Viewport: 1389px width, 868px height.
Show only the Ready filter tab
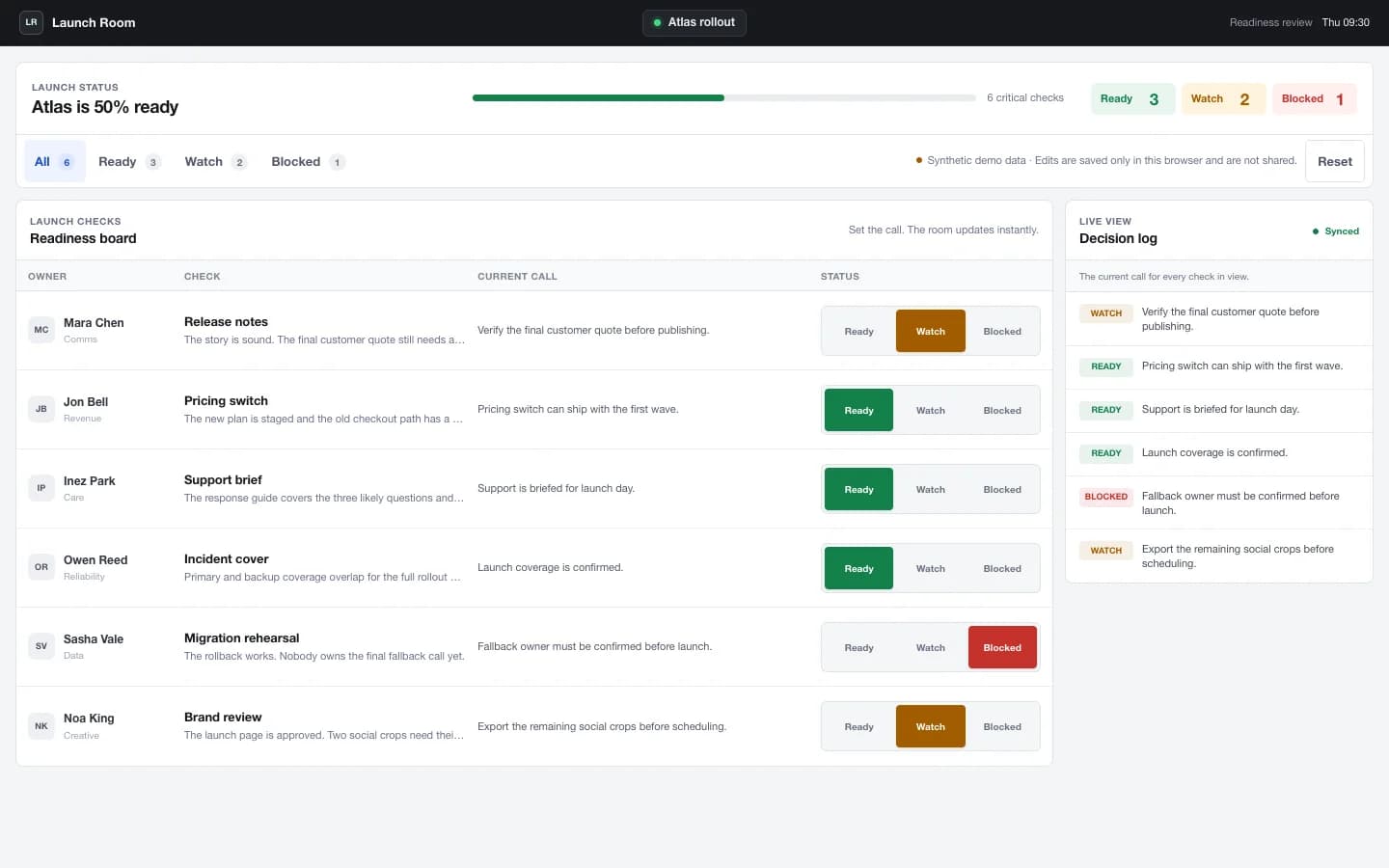point(129,162)
